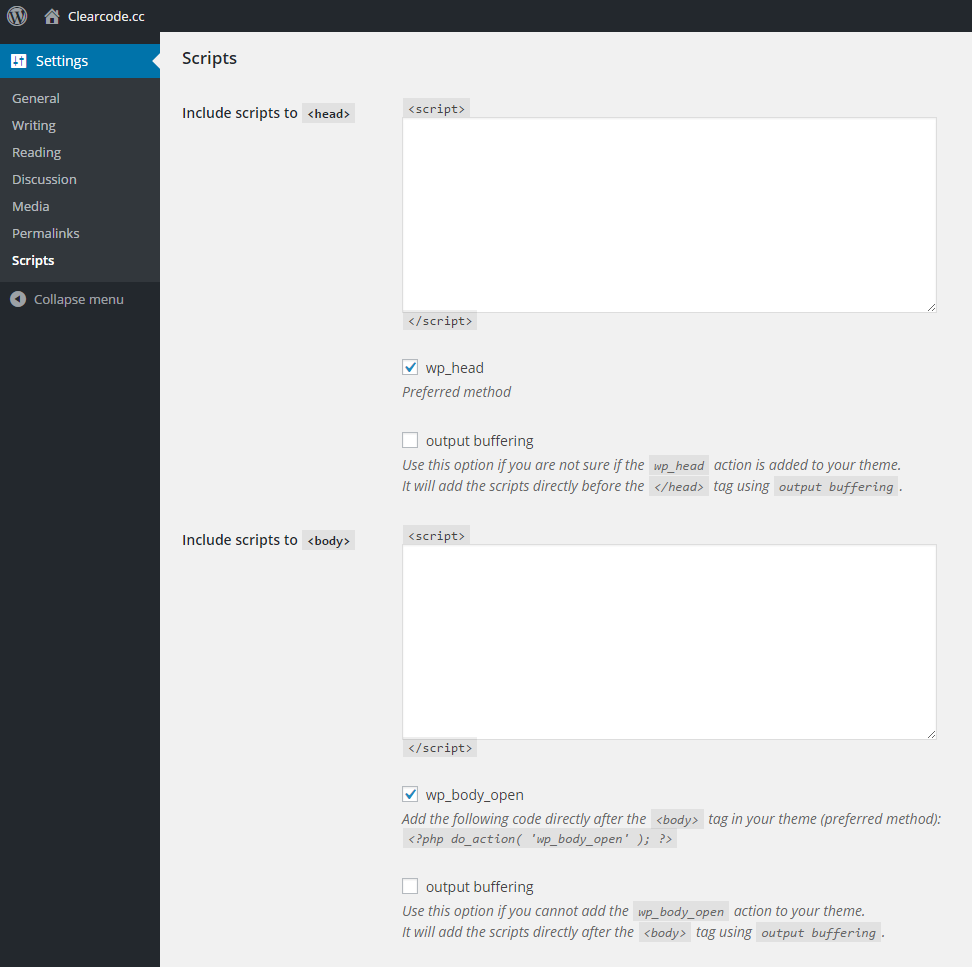
Task: Click the home icon beside Clearcode.cc
Action: [52, 16]
